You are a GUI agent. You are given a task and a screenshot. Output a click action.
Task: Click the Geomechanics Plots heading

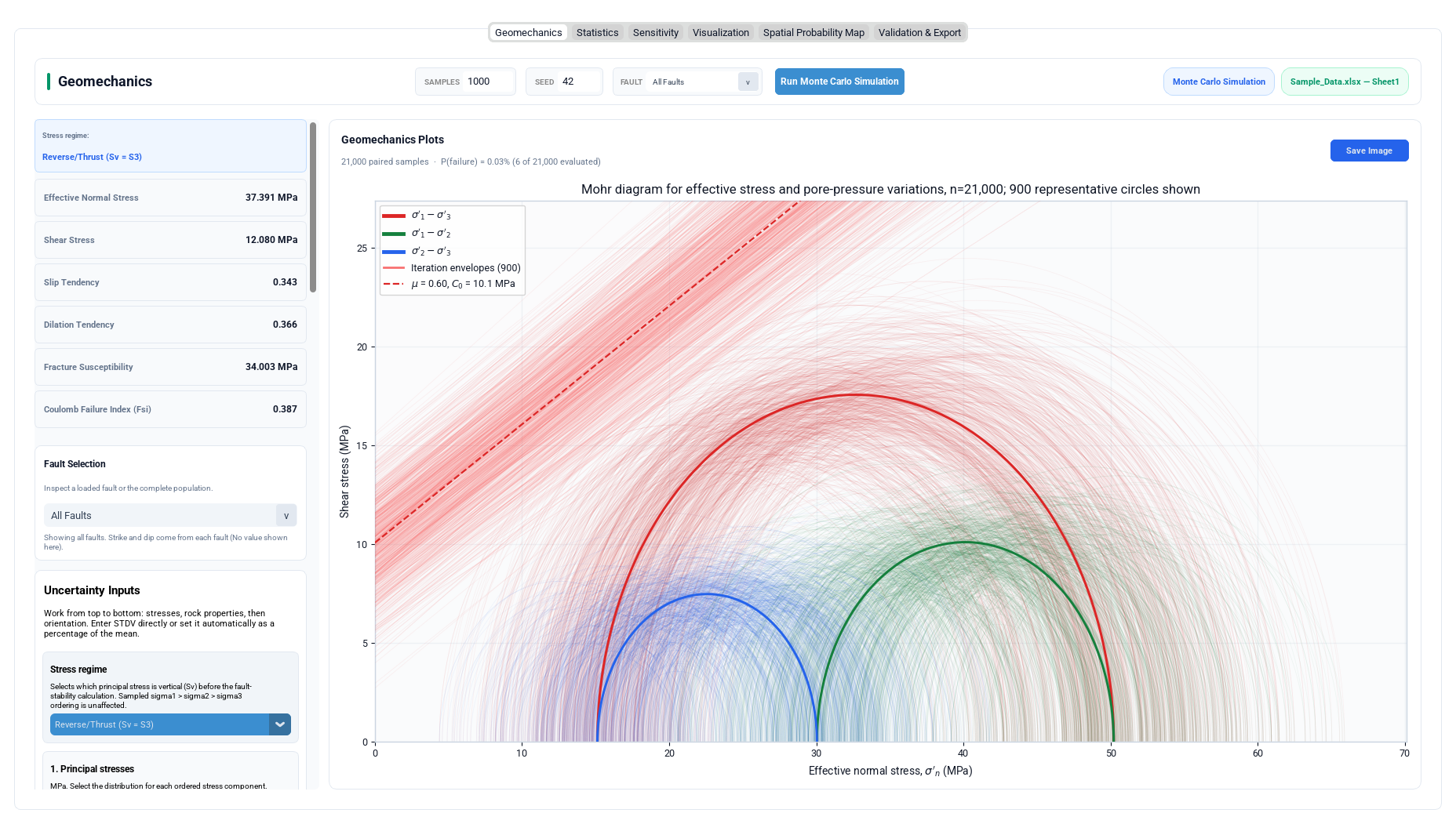392,140
